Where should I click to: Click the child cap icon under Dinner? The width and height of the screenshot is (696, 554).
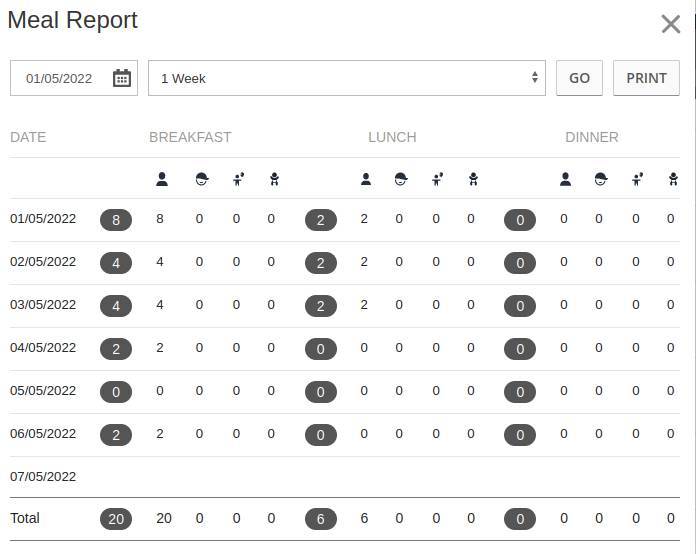[x=601, y=179]
